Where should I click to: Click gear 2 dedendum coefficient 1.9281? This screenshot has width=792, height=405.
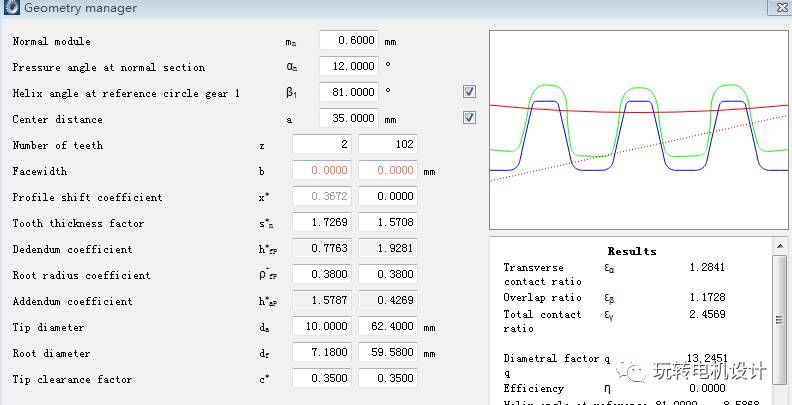[388, 248]
